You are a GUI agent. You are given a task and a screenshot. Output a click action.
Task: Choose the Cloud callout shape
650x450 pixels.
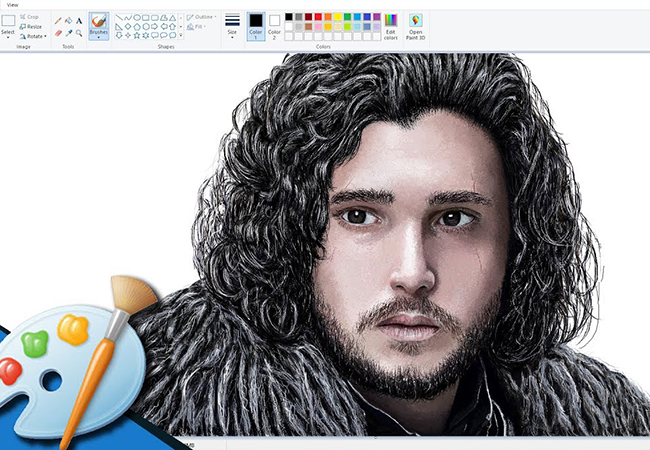172,35
